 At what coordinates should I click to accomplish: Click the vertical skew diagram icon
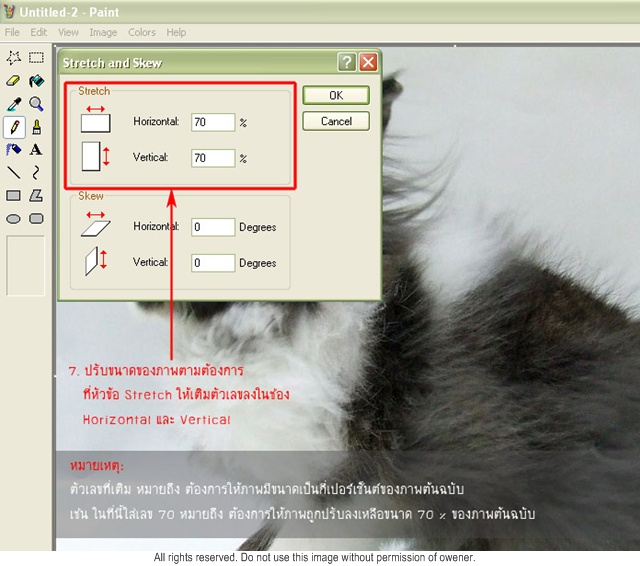coord(96,261)
